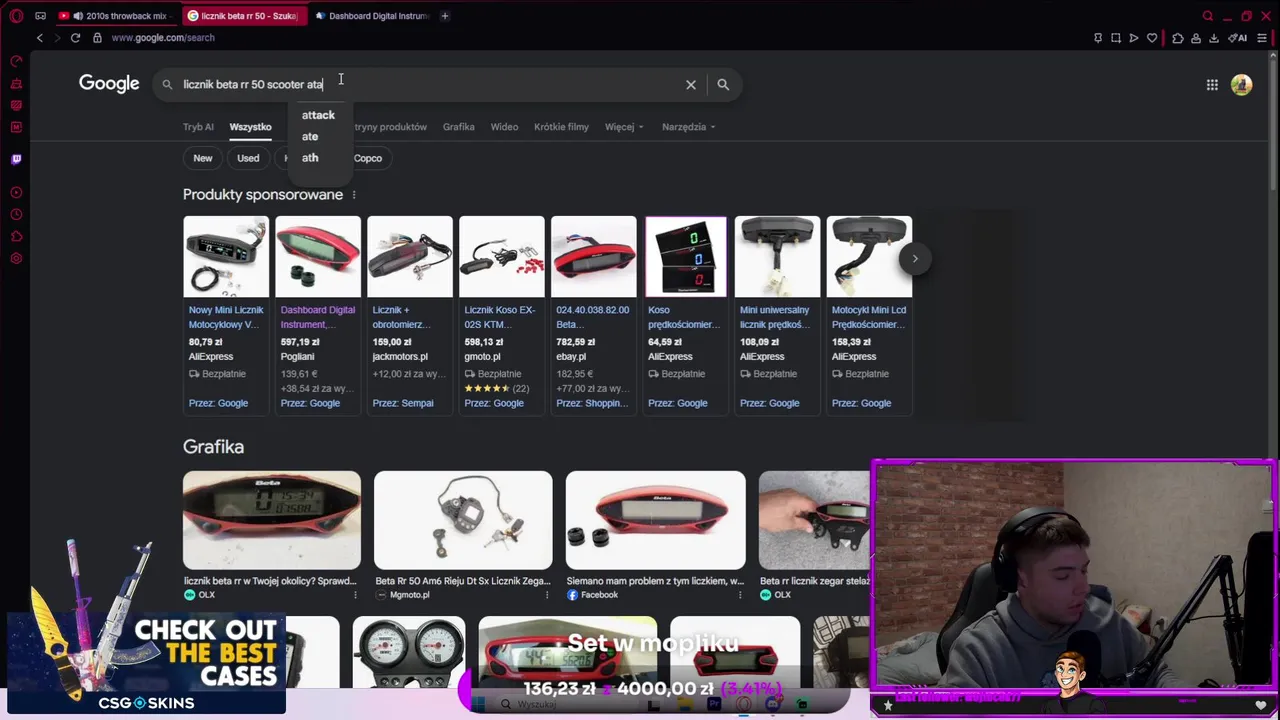Switch to the Krótkie filmy results tab
Image resolution: width=1280 pixels, height=720 pixels.
(x=561, y=127)
